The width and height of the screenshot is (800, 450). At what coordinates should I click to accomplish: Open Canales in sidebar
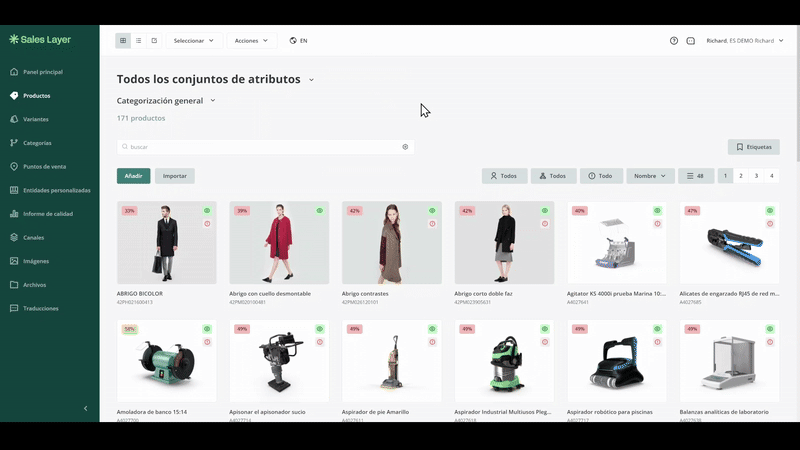[34, 238]
